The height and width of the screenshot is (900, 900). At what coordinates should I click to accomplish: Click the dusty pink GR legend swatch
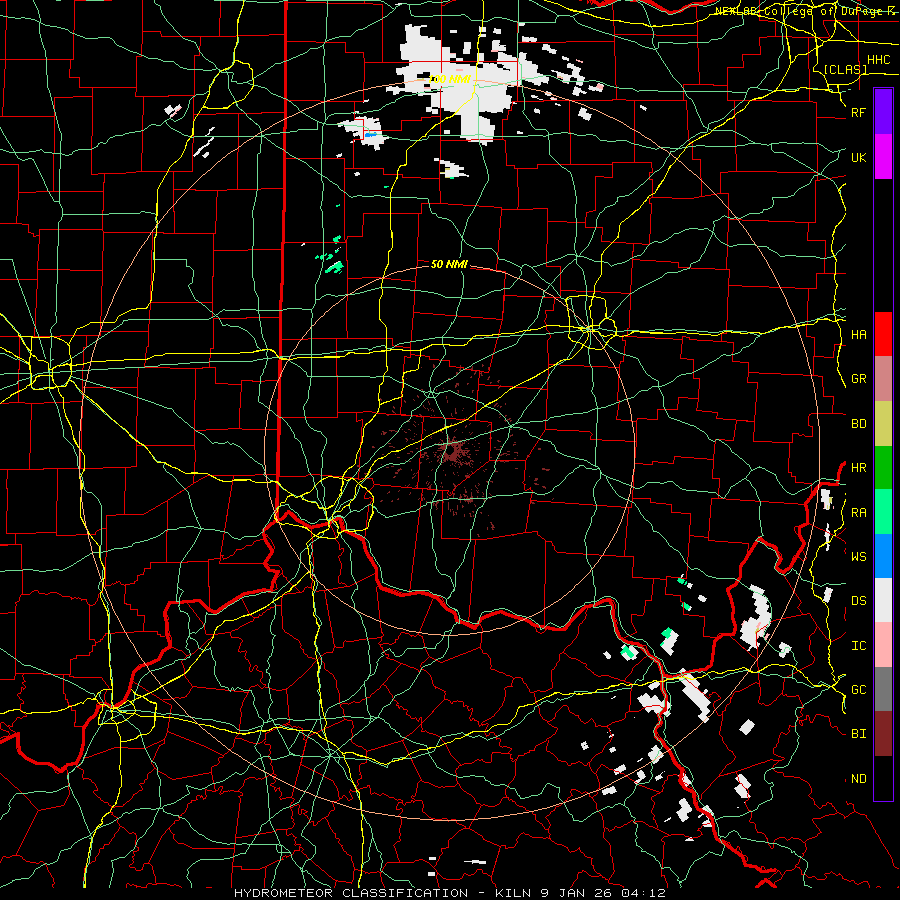tap(883, 379)
